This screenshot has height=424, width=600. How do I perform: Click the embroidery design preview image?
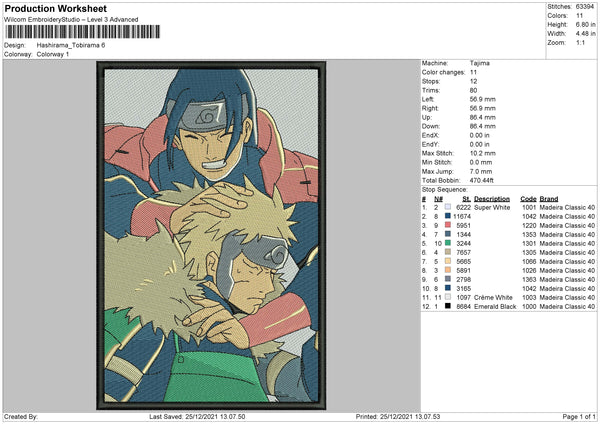211,235
